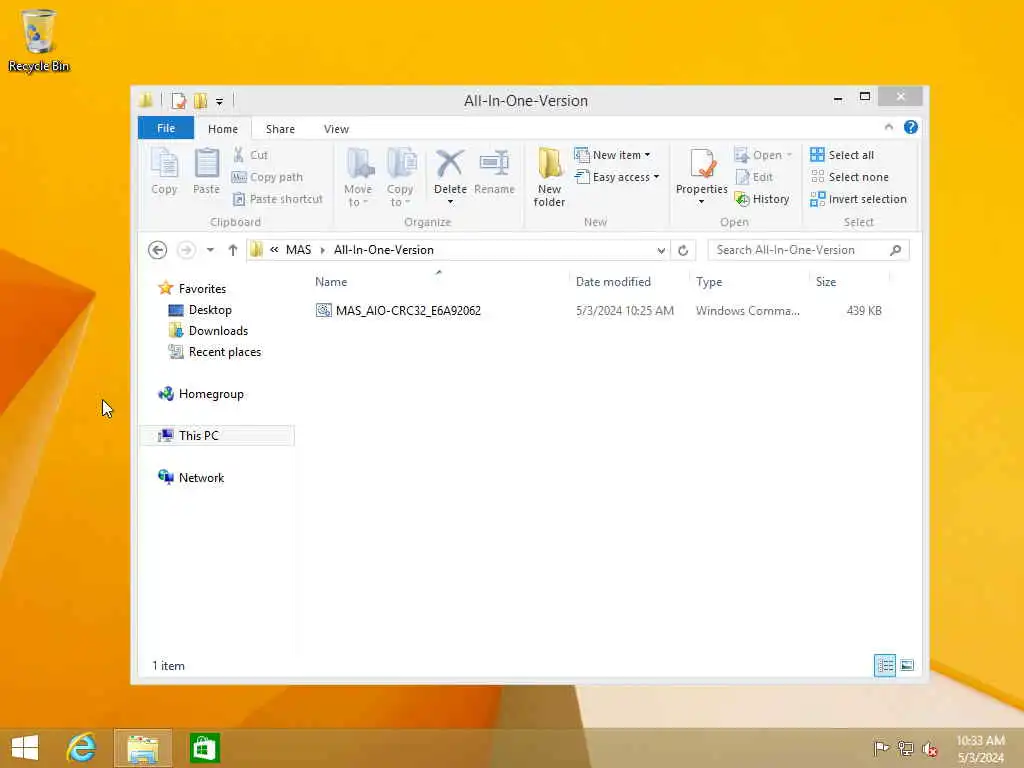Open the Recycle Bin desktop icon
1024x768 pixels.
[39, 40]
